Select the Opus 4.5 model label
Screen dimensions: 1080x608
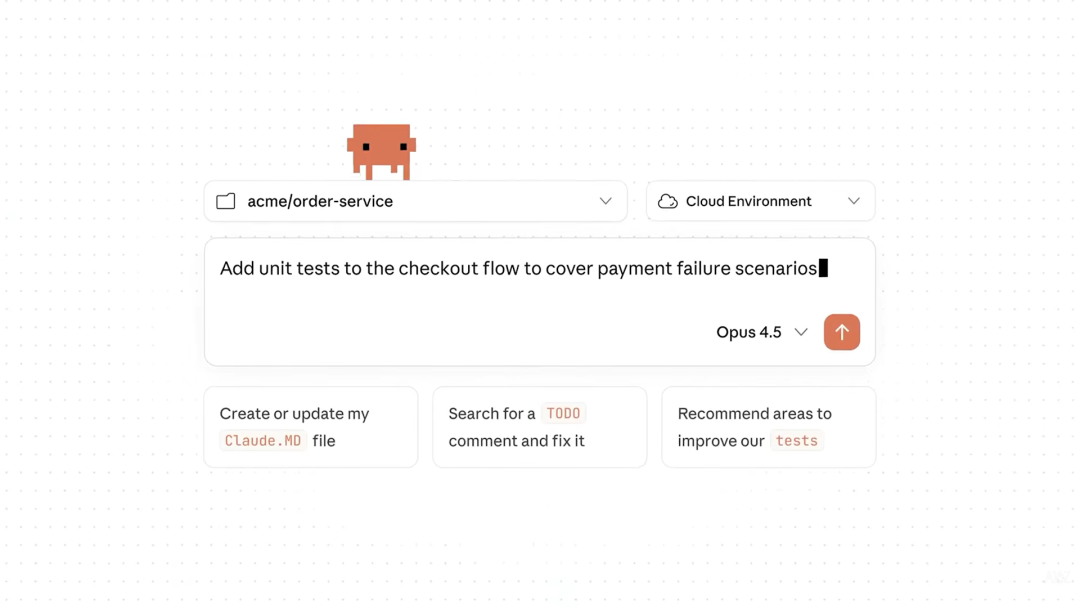(748, 332)
